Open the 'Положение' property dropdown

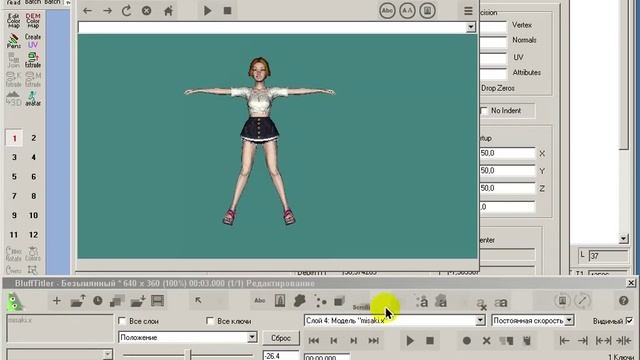[252, 337]
